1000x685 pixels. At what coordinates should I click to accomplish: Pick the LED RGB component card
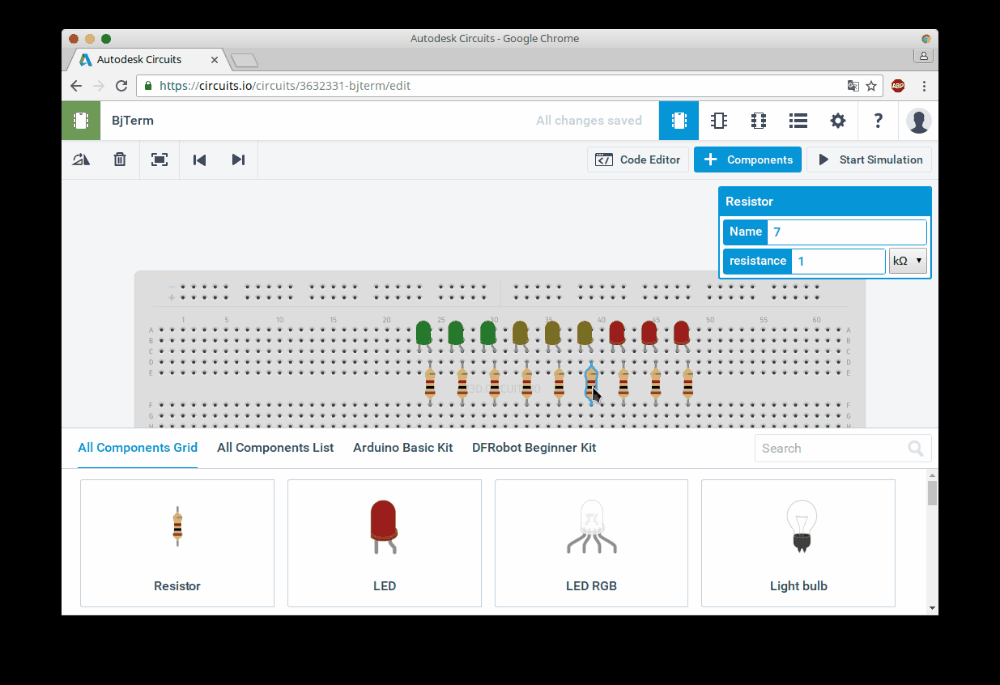pos(591,543)
